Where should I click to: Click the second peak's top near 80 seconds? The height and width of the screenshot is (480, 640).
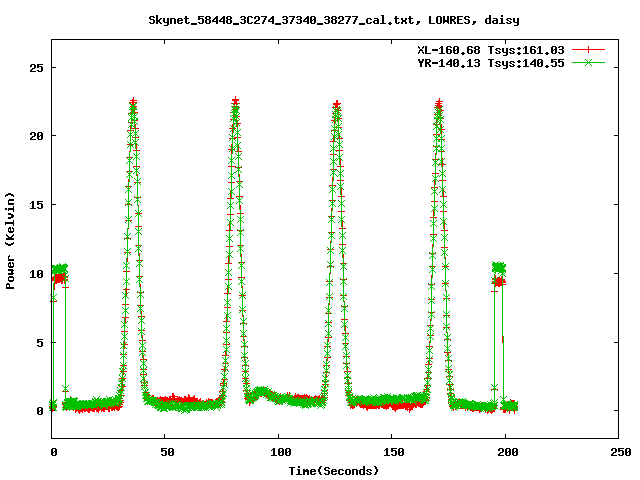click(x=235, y=102)
